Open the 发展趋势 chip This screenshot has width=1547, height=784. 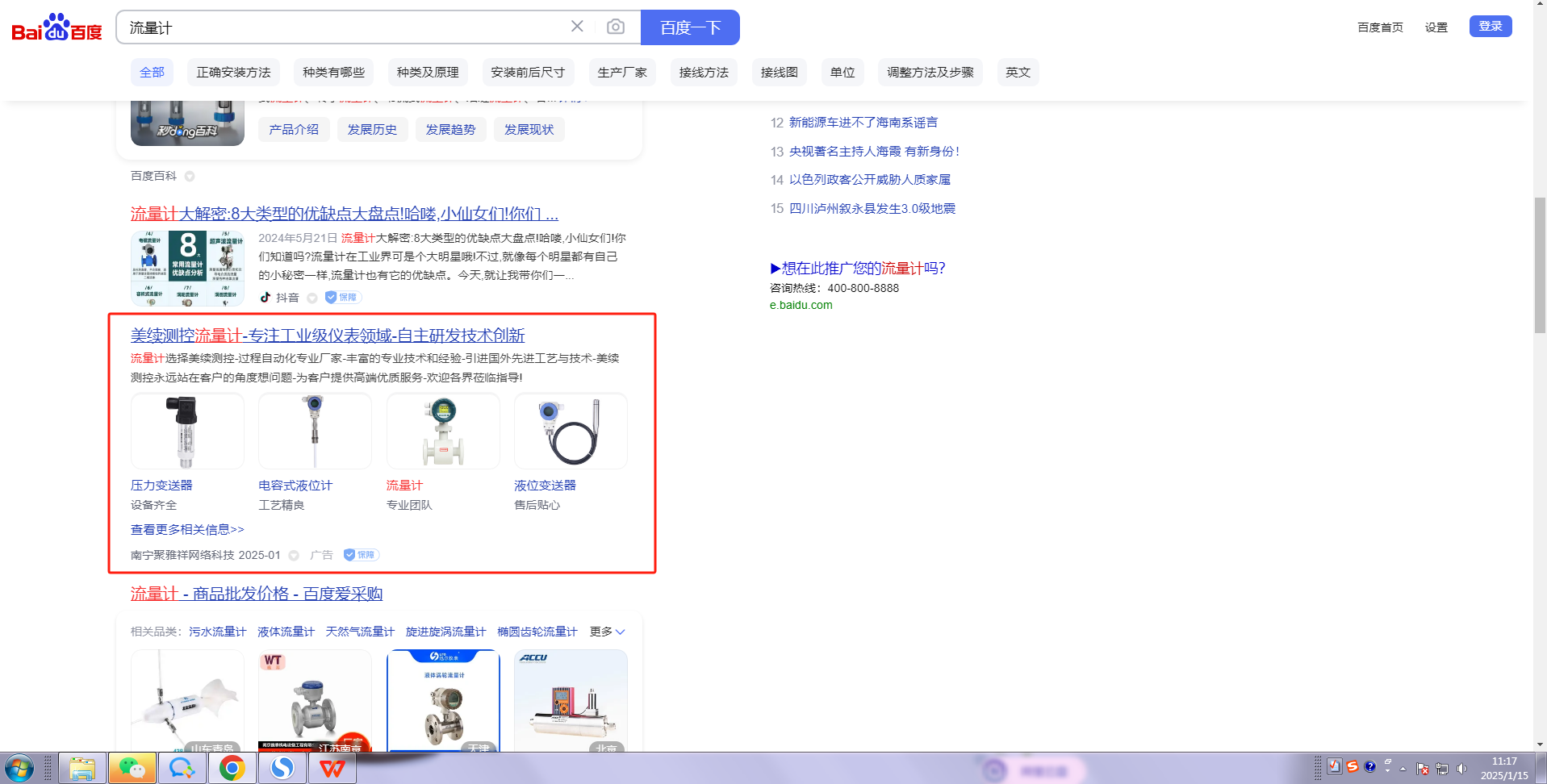(x=450, y=129)
